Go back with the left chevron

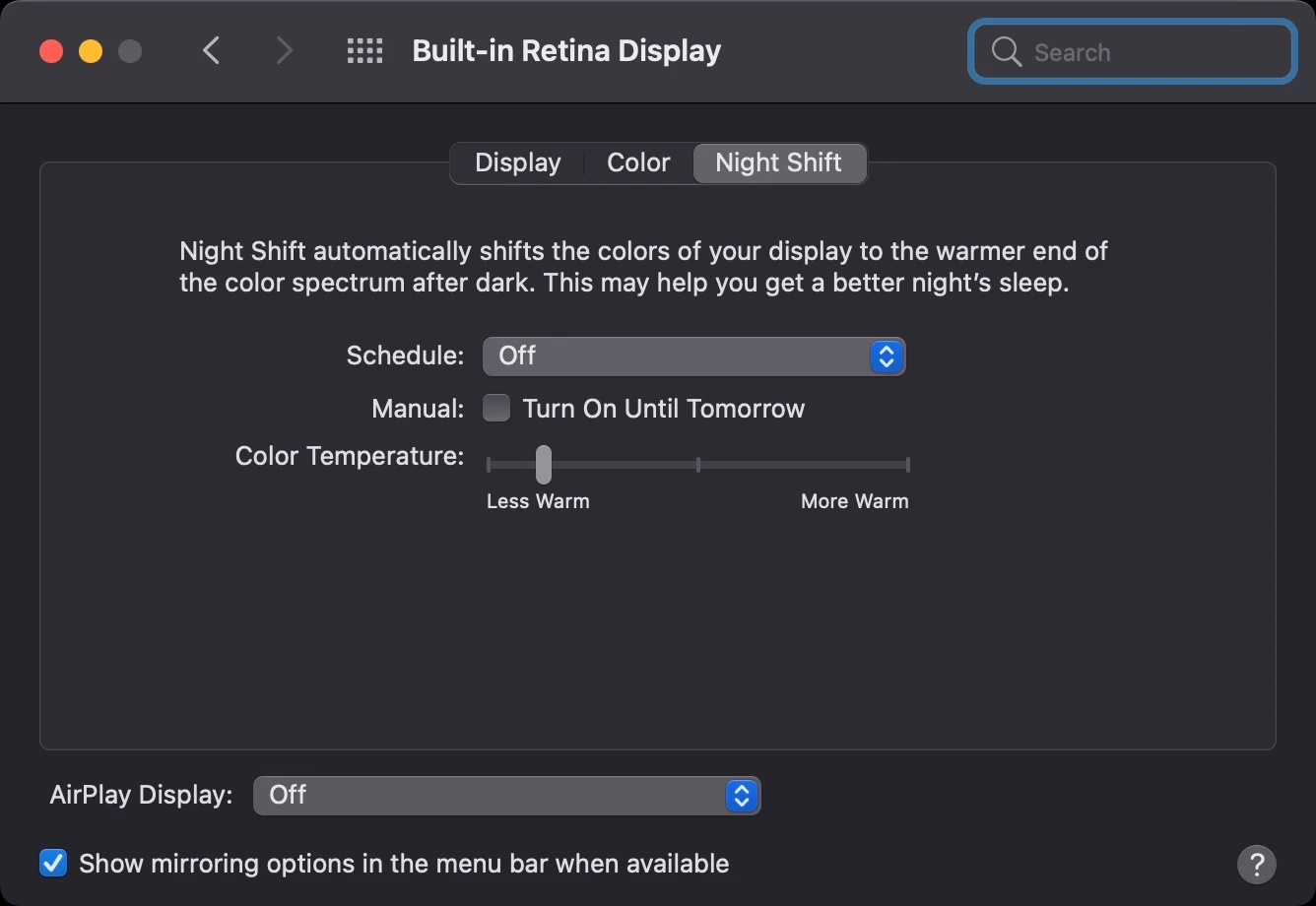click(211, 50)
